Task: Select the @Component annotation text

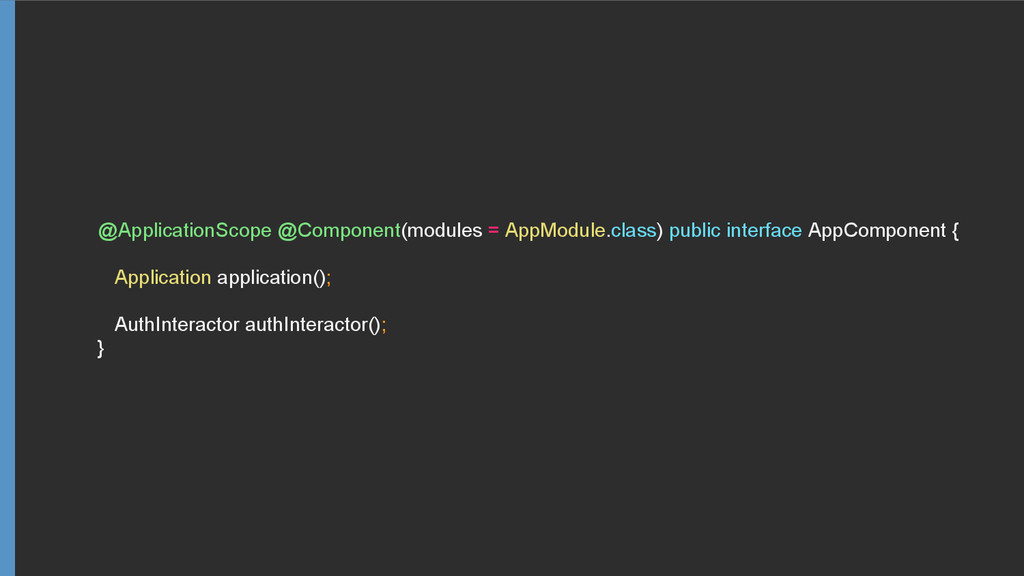Action: tap(339, 231)
